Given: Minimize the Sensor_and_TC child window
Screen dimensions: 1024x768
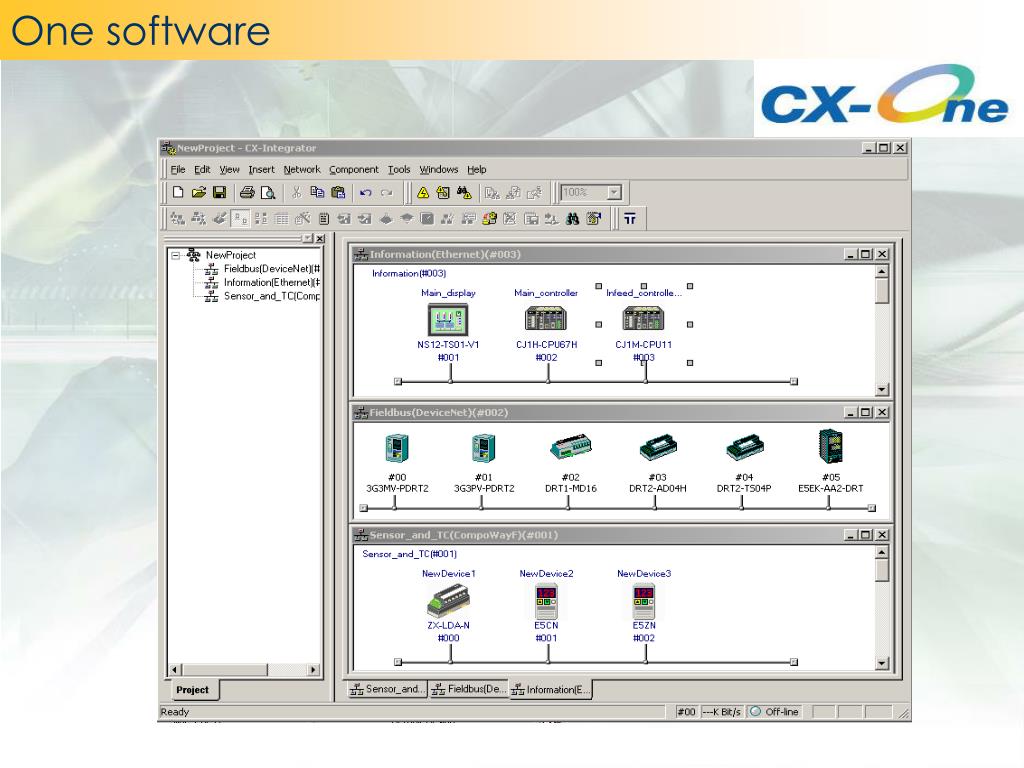Looking at the screenshot, I should pos(850,534).
